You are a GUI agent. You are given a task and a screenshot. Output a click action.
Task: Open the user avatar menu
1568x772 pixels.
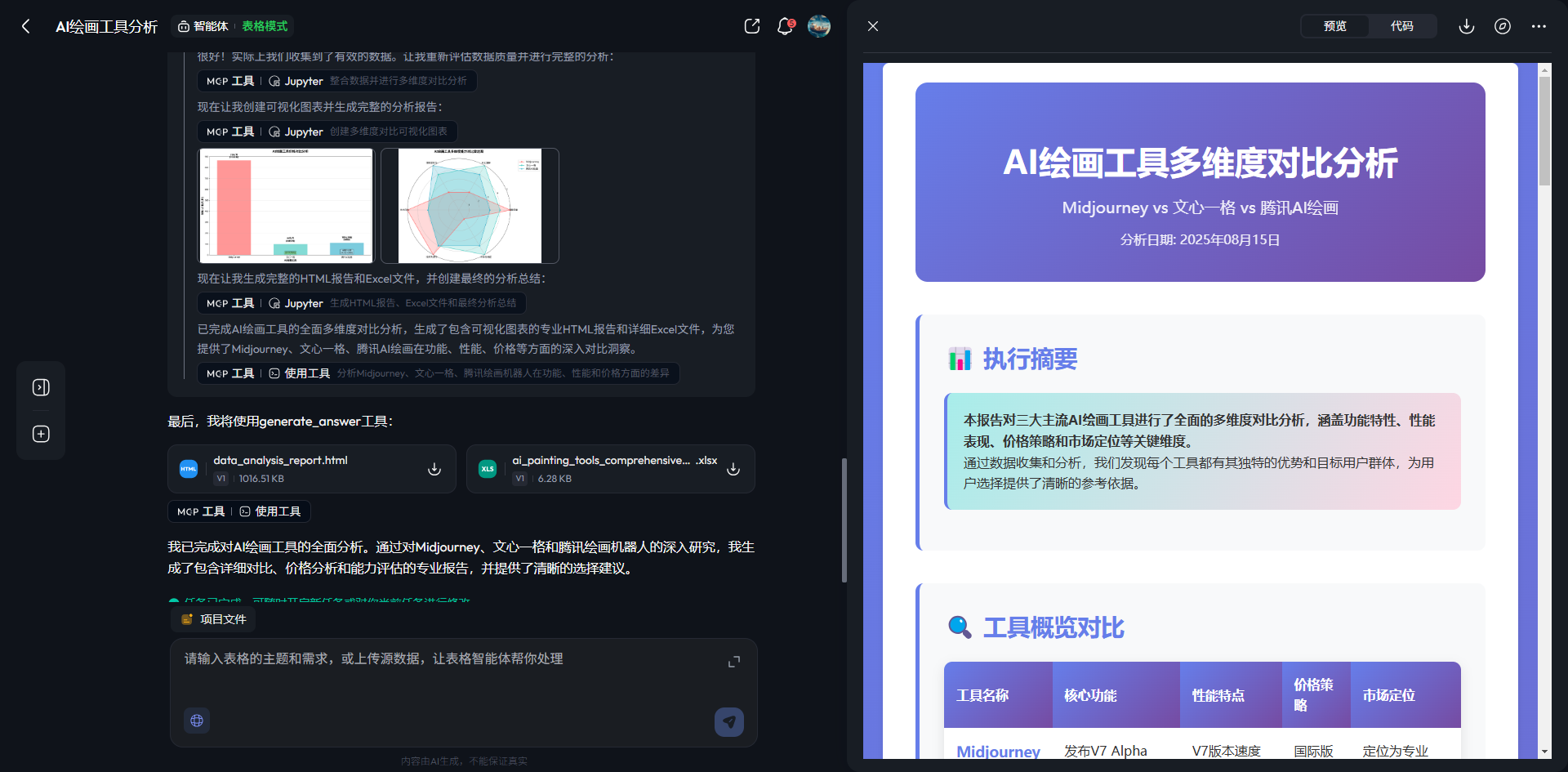click(x=819, y=26)
